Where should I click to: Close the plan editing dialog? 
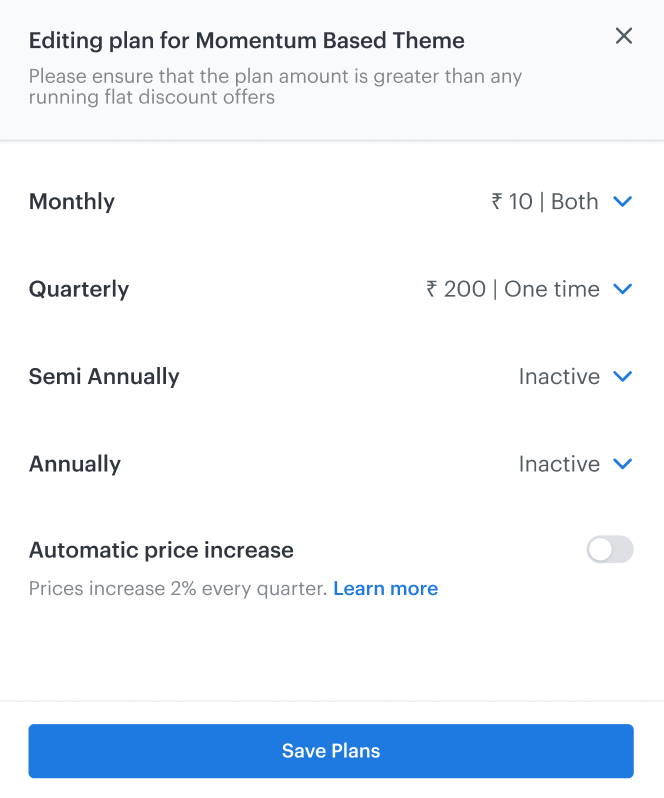pyautogui.click(x=624, y=36)
